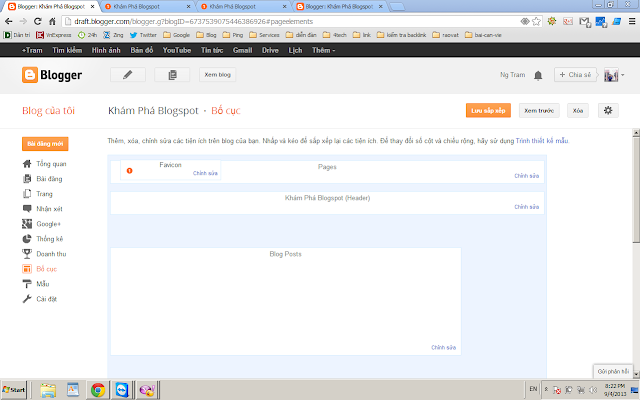Click the Blogger logo

52,75
